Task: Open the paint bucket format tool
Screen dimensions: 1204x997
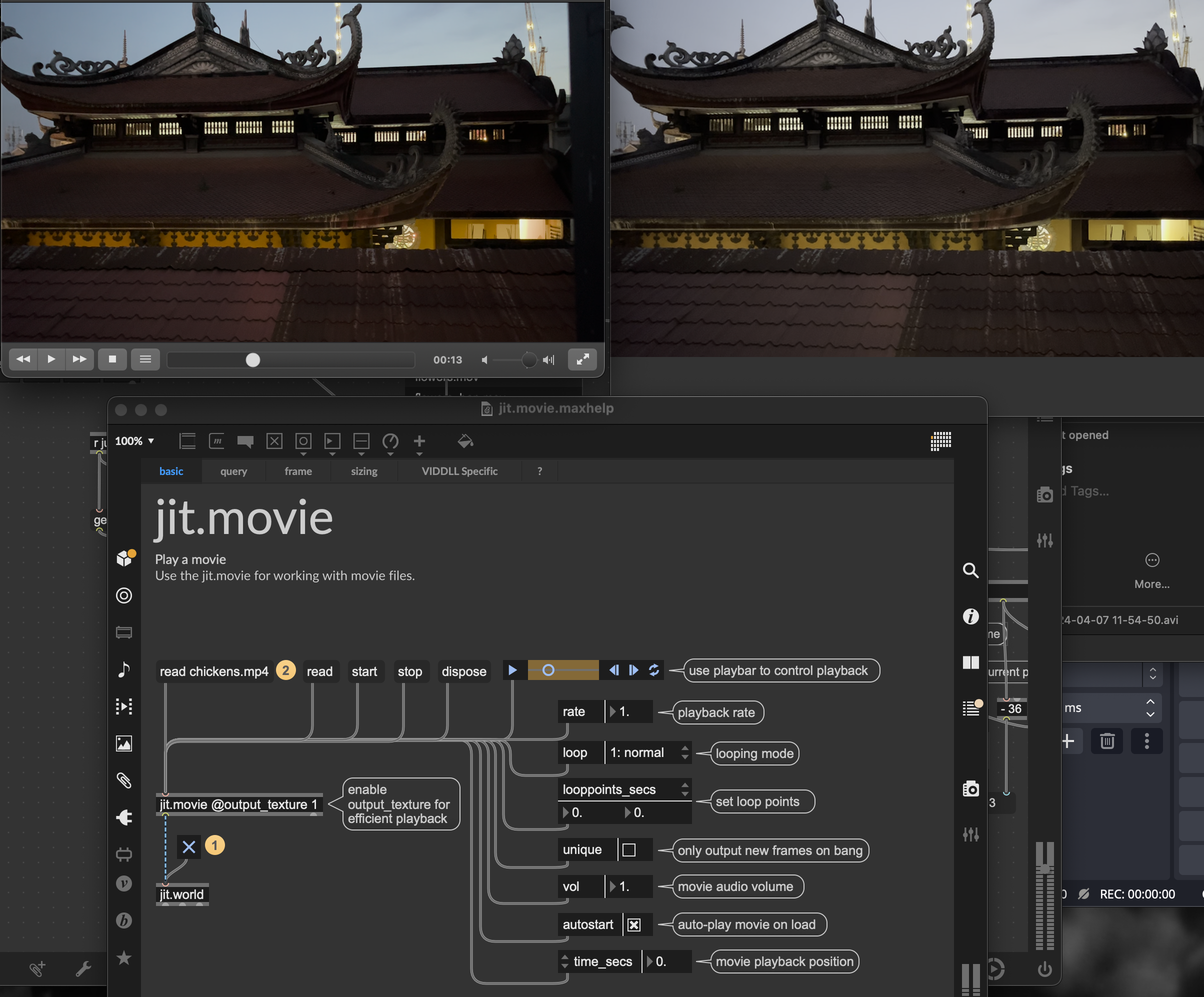Action: tap(465, 441)
